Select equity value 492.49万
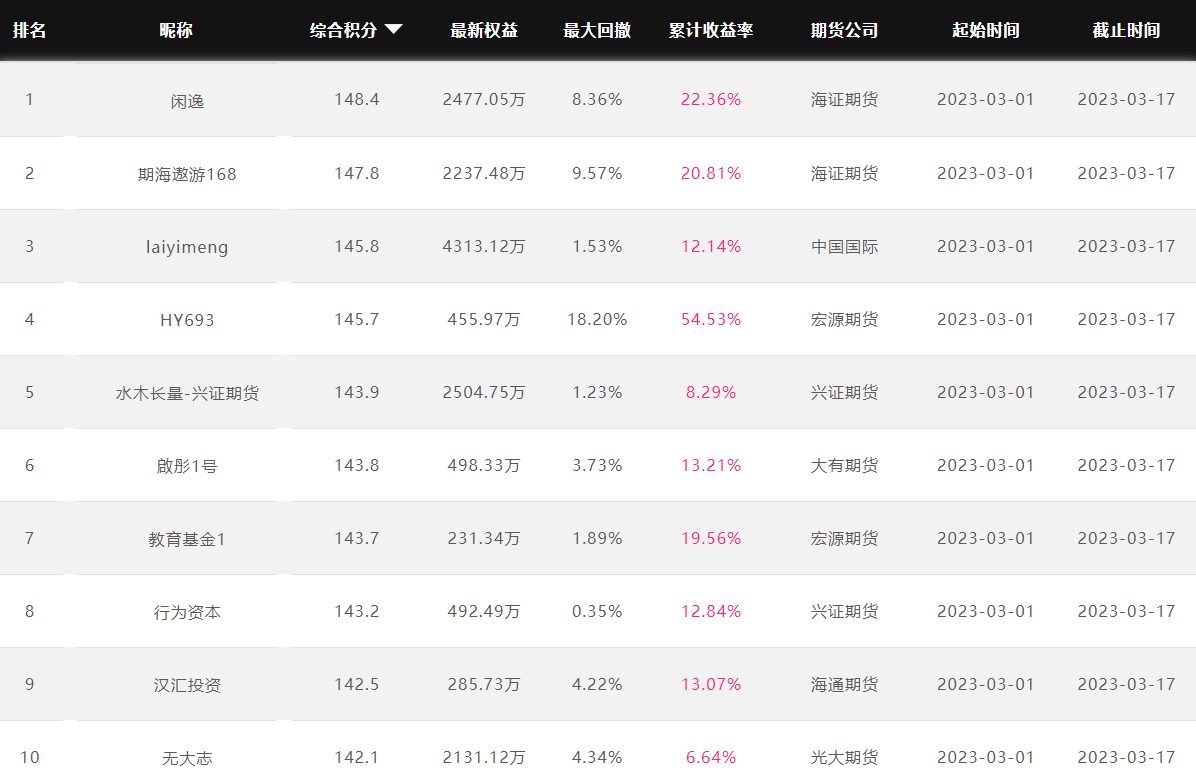Screen dimensions: 1196x784 [x=484, y=611]
